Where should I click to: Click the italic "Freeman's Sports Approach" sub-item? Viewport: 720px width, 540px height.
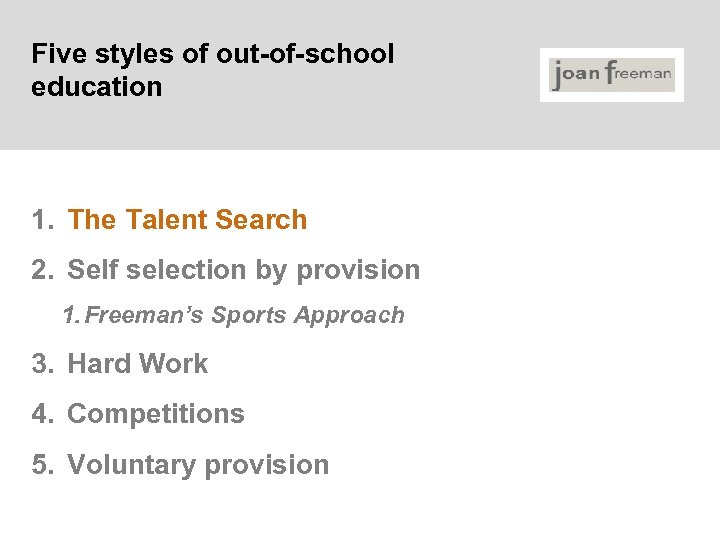(x=246, y=316)
